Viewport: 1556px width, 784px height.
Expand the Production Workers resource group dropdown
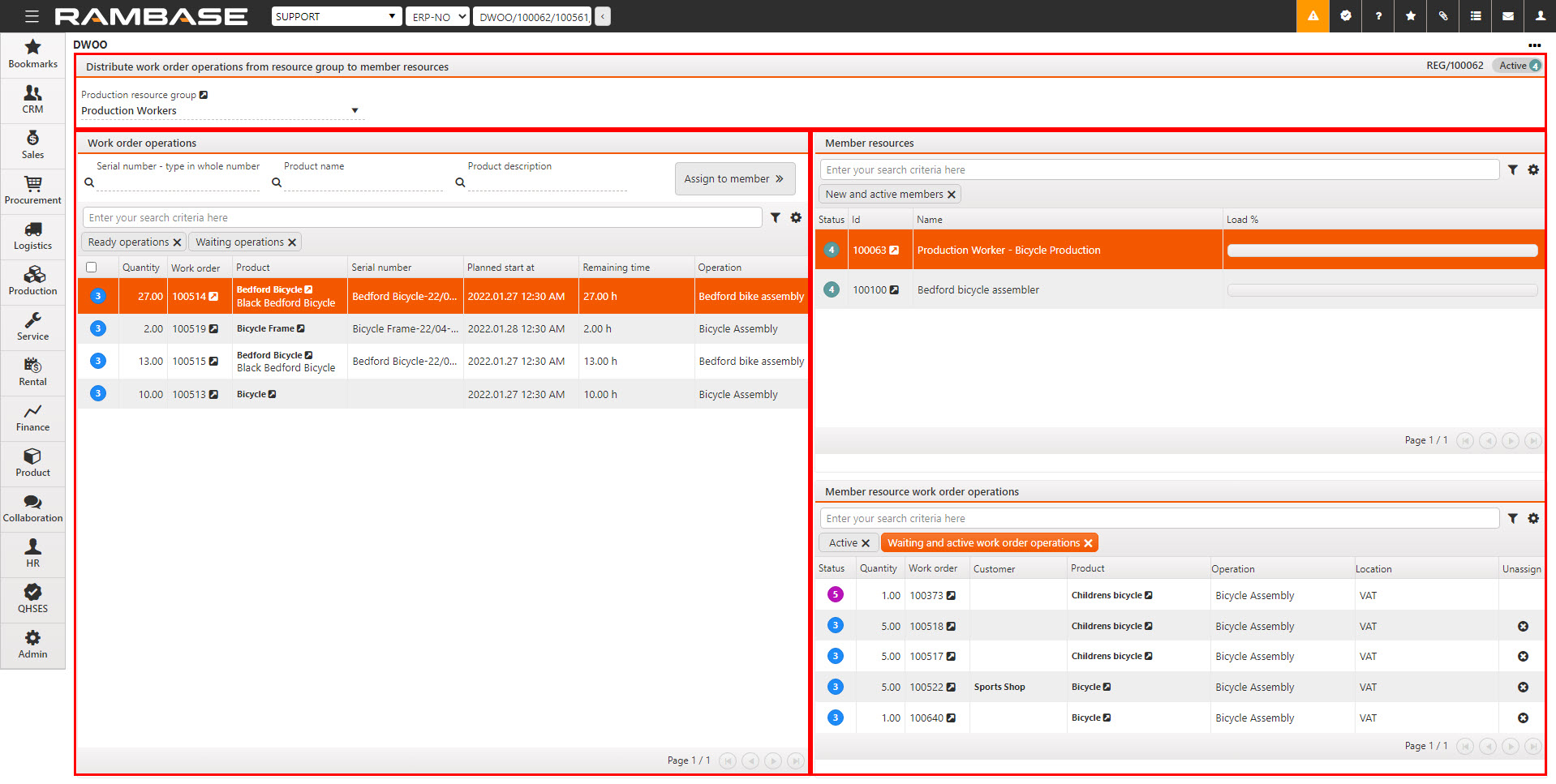click(x=355, y=111)
